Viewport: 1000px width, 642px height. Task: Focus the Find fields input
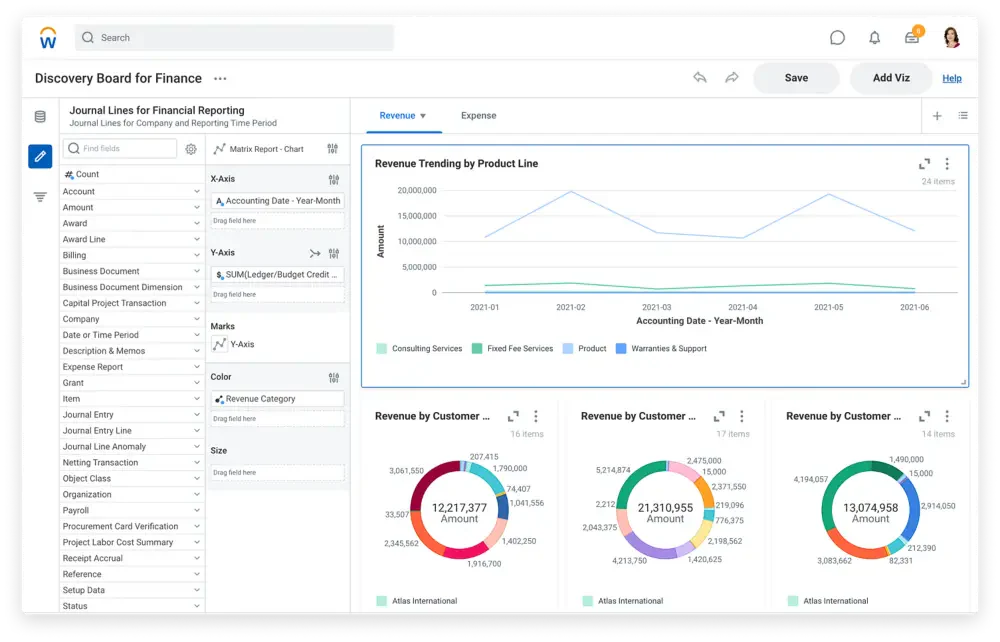click(x=121, y=149)
